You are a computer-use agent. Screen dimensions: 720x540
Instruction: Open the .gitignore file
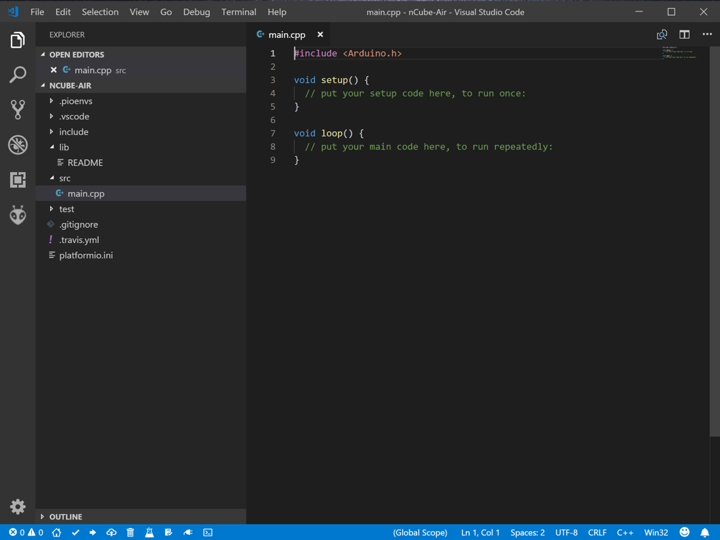[78, 225]
